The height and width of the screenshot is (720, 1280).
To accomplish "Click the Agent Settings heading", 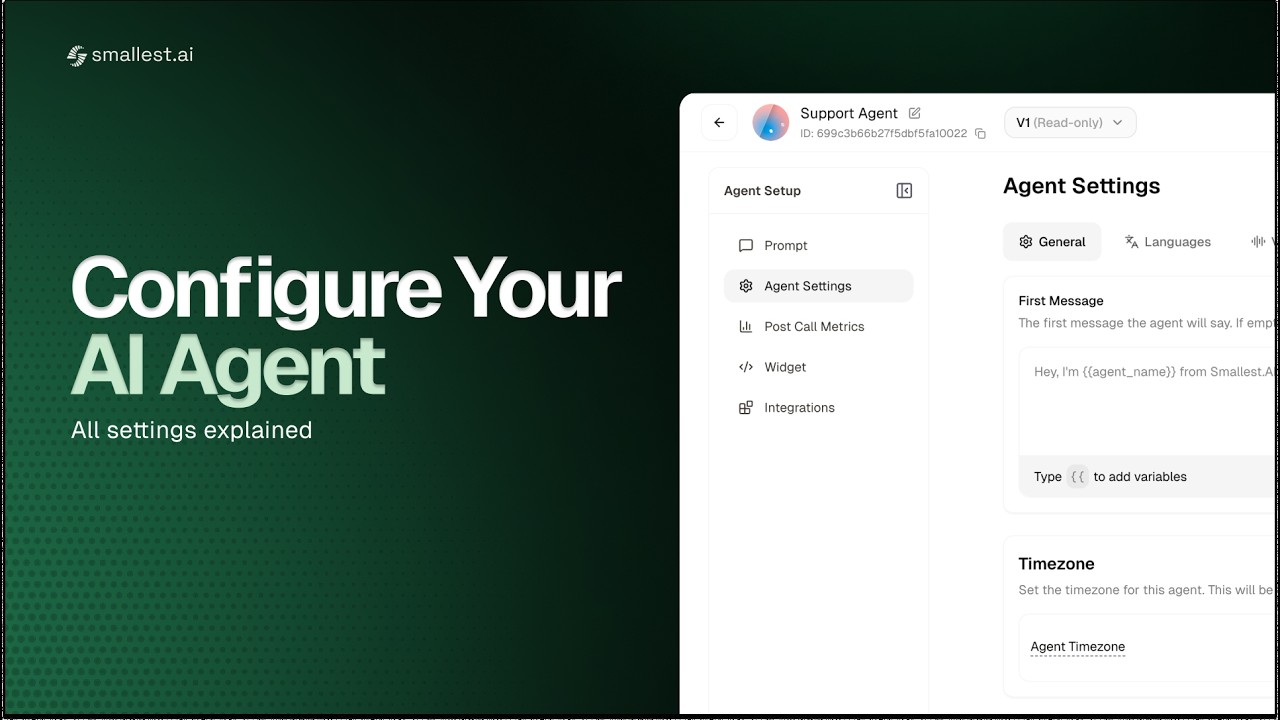I will coord(1081,186).
